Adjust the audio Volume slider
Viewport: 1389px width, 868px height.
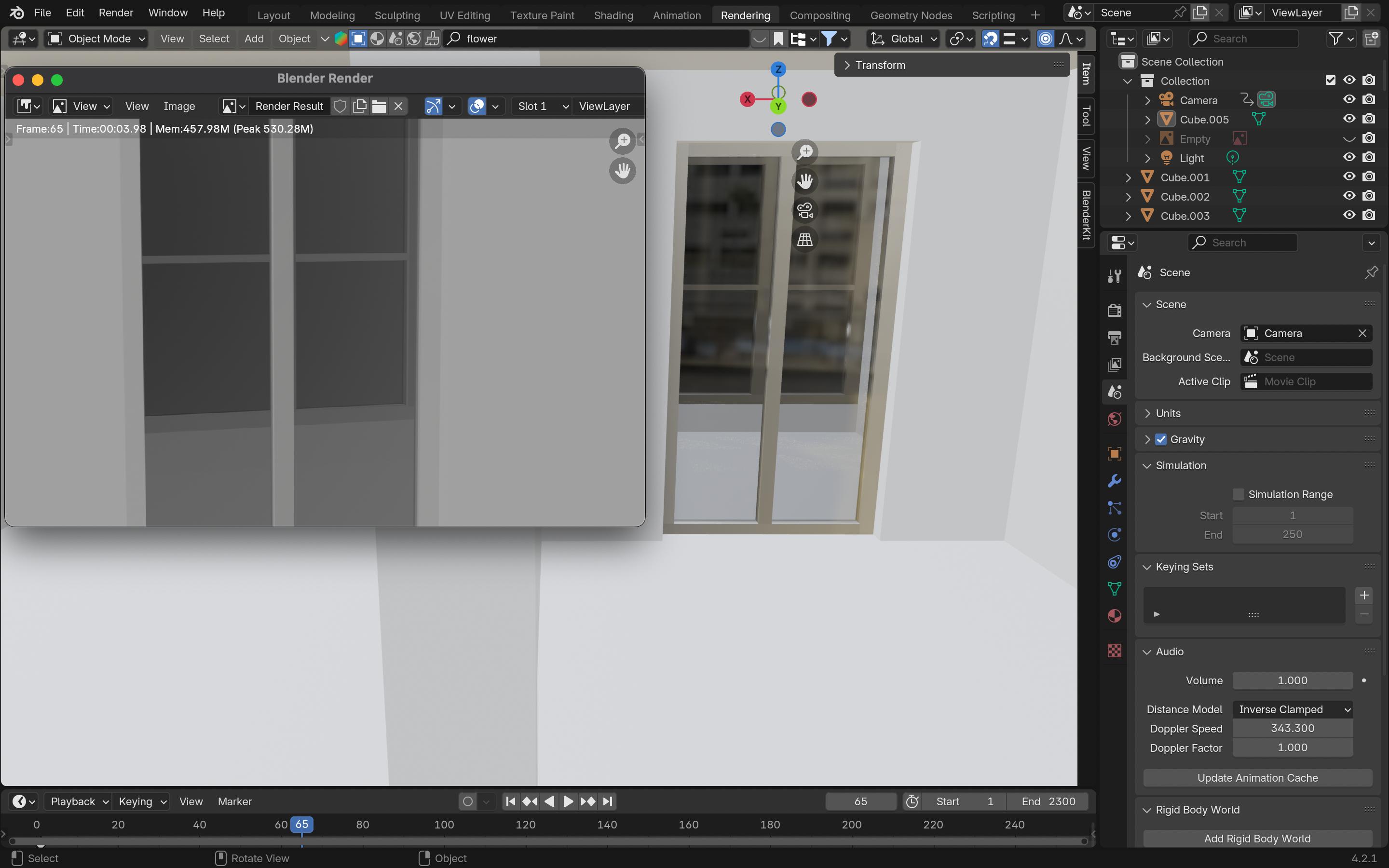1293,680
